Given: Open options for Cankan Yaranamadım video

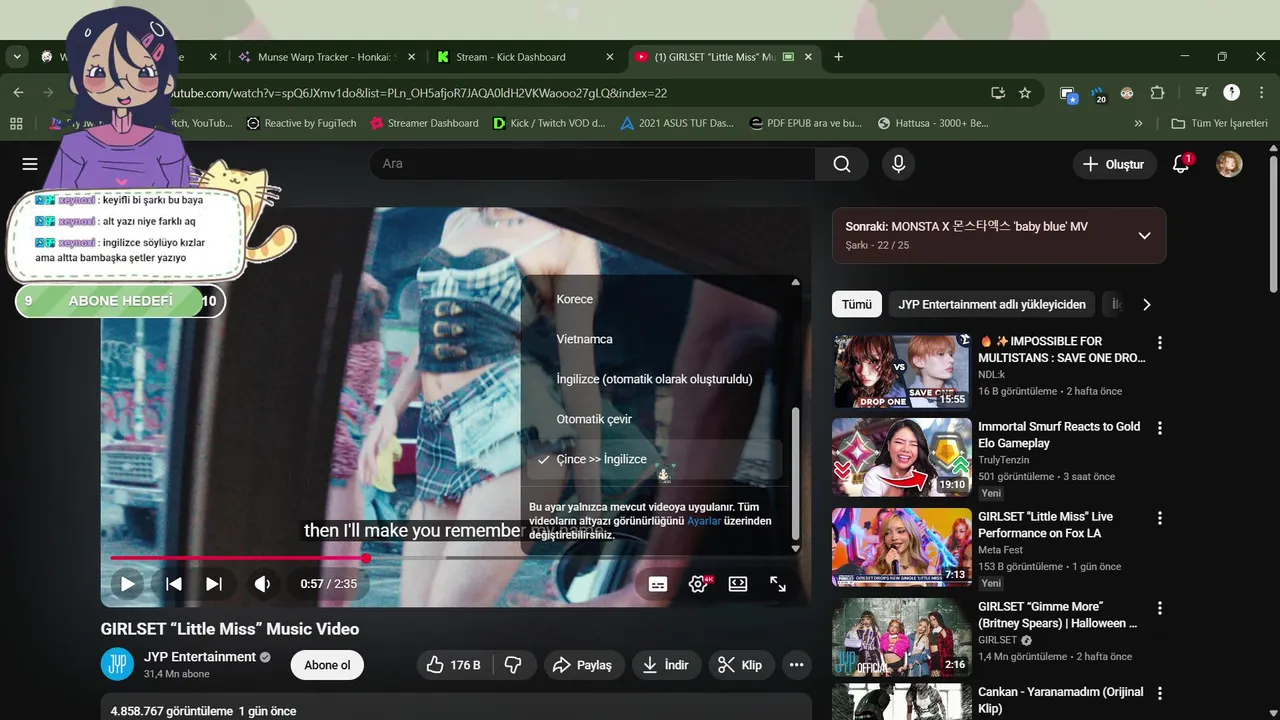Looking at the screenshot, I should pyautogui.click(x=1160, y=693).
